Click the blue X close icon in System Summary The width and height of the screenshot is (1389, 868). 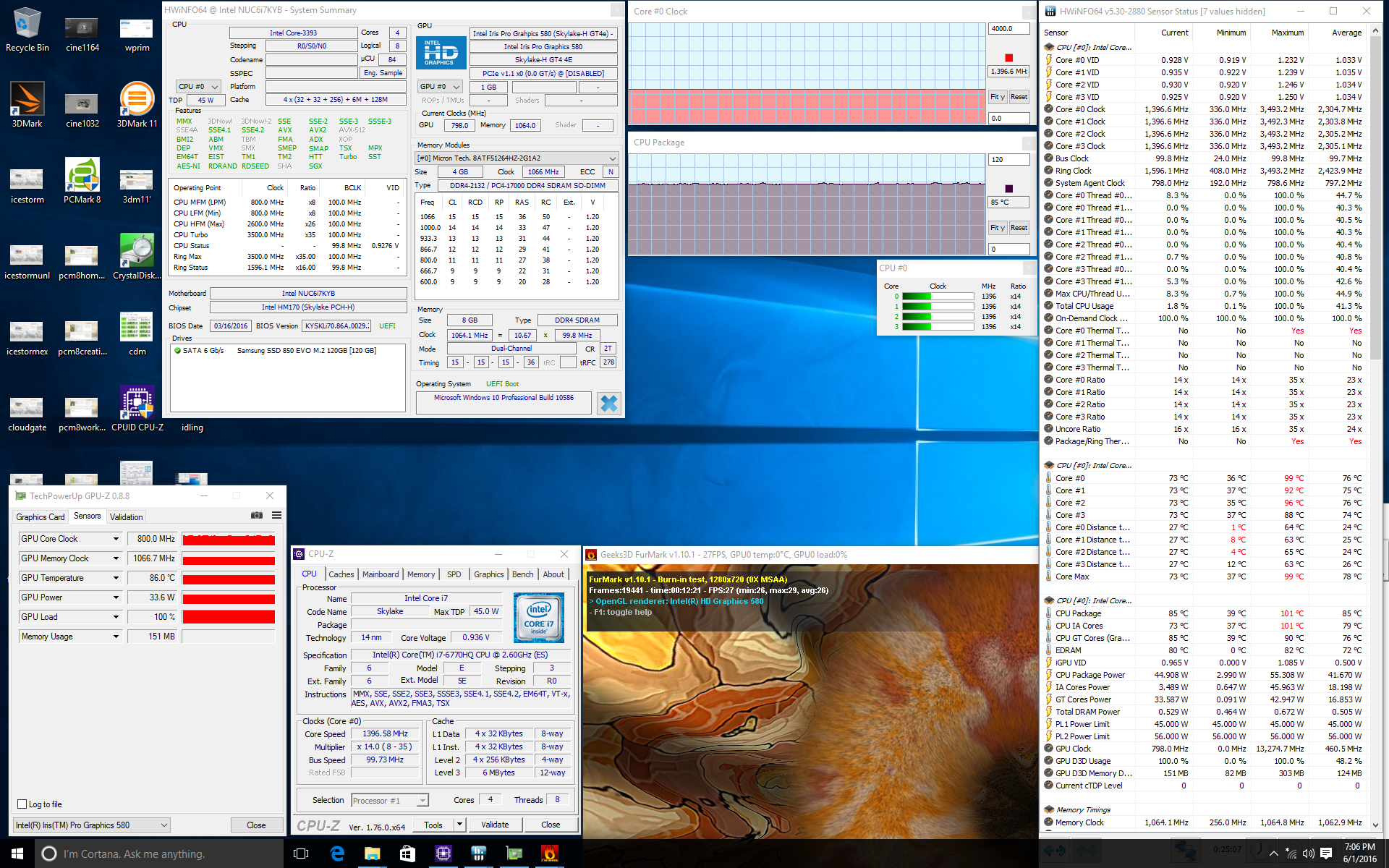[609, 404]
